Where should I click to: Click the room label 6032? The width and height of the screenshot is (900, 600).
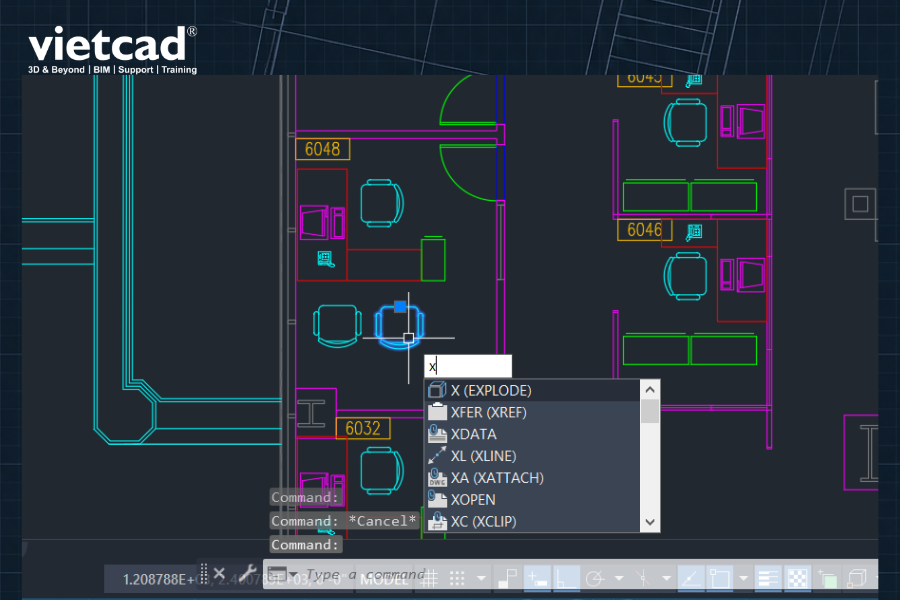click(x=363, y=428)
